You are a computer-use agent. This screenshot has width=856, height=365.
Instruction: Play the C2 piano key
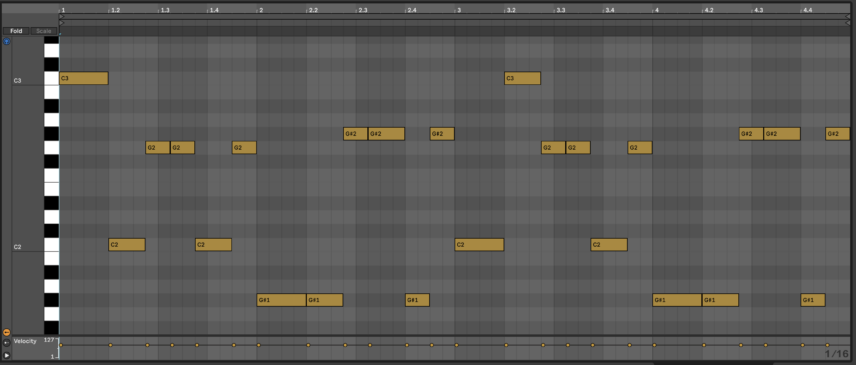point(51,245)
